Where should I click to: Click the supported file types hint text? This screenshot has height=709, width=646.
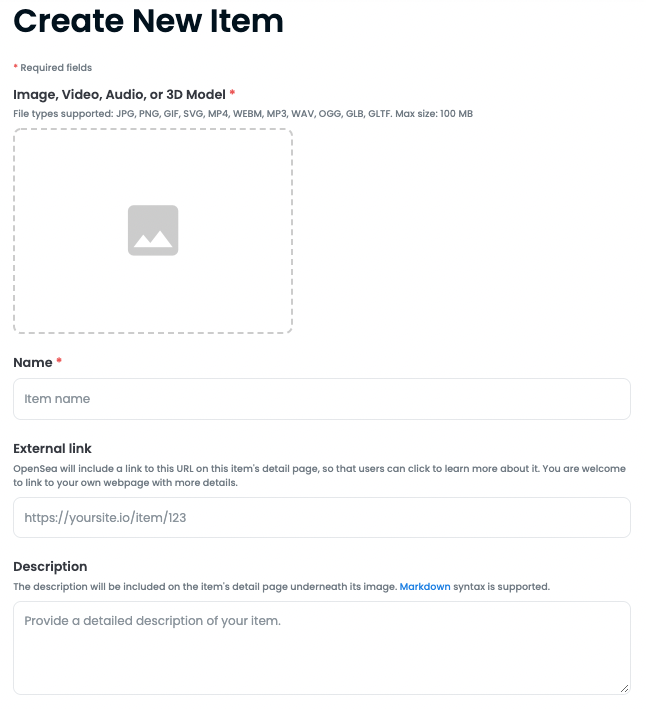[243, 113]
